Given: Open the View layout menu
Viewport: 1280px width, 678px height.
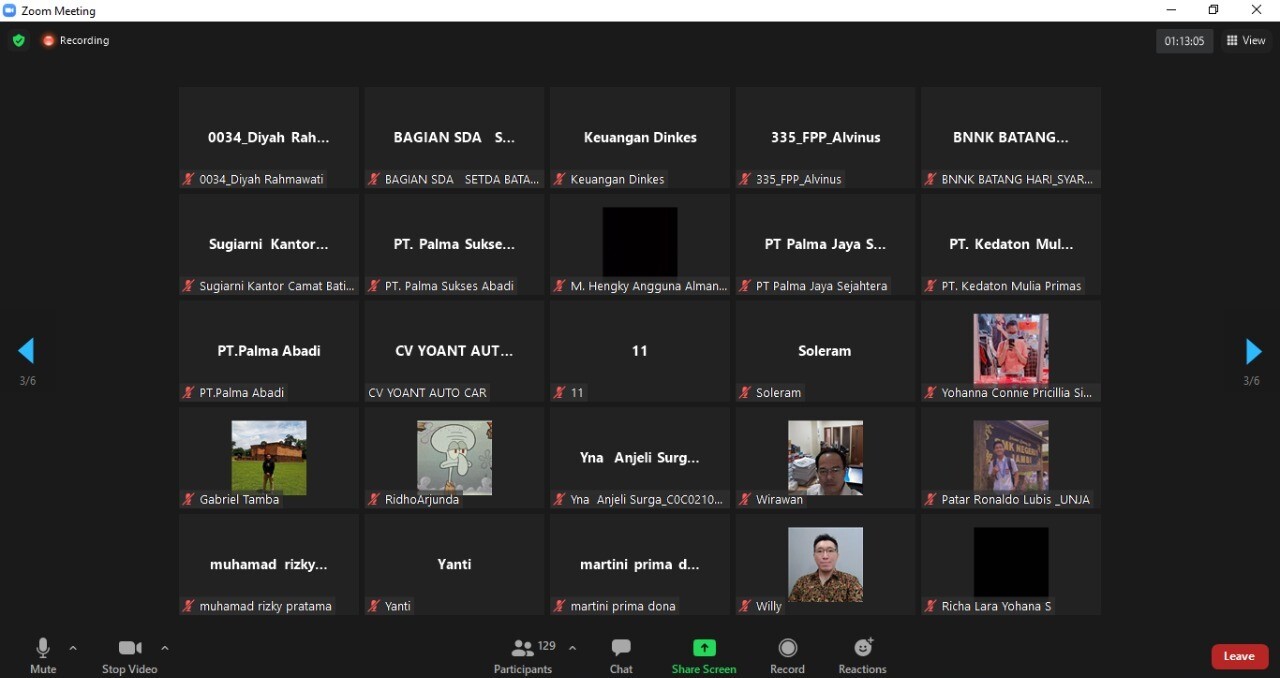Looking at the screenshot, I should click(1246, 41).
